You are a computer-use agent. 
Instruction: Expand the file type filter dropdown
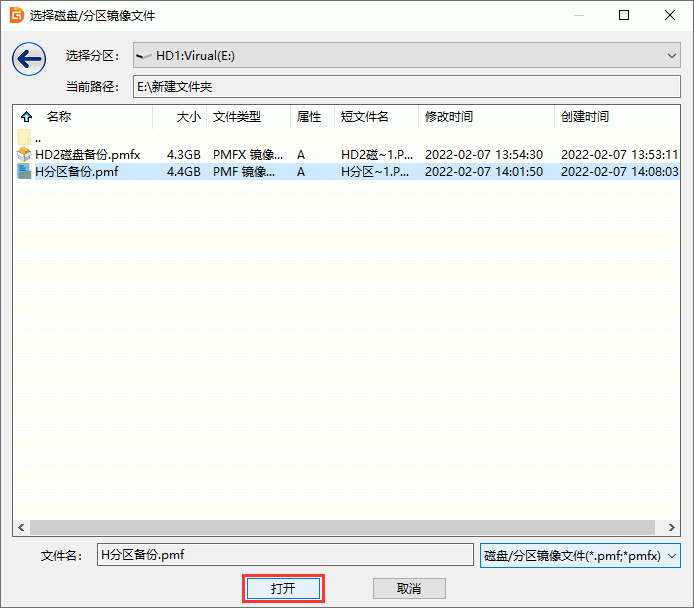click(580, 555)
